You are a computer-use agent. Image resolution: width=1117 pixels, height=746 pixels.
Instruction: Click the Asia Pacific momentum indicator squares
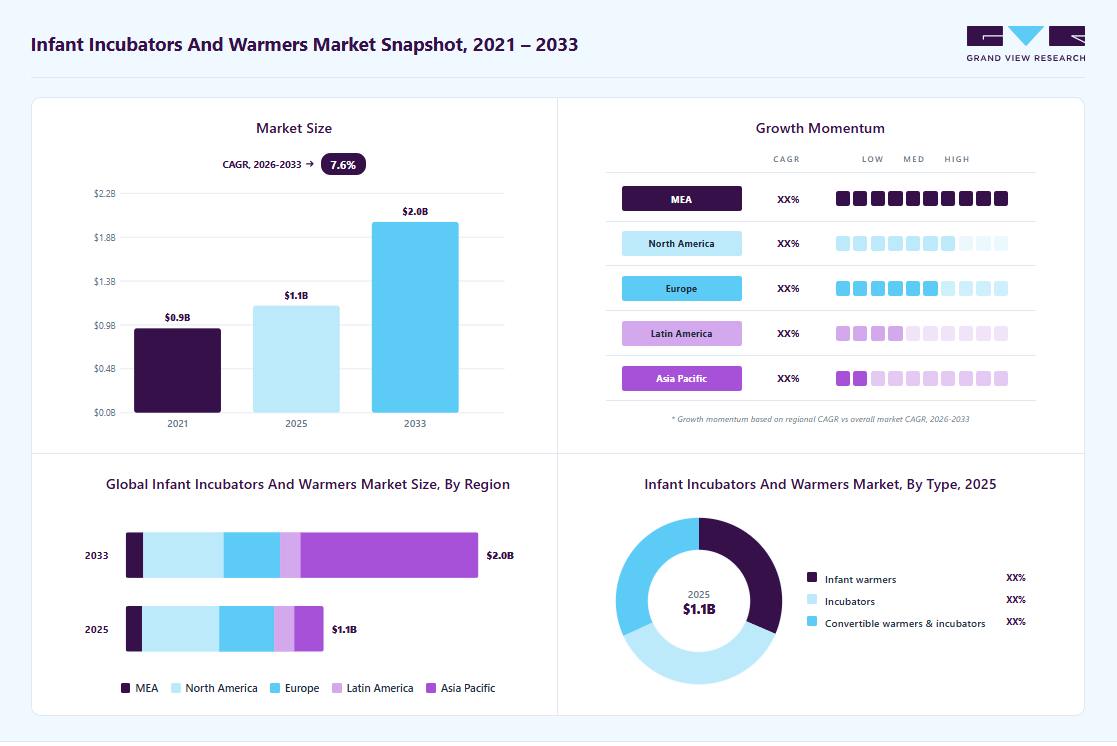(922, 378)
